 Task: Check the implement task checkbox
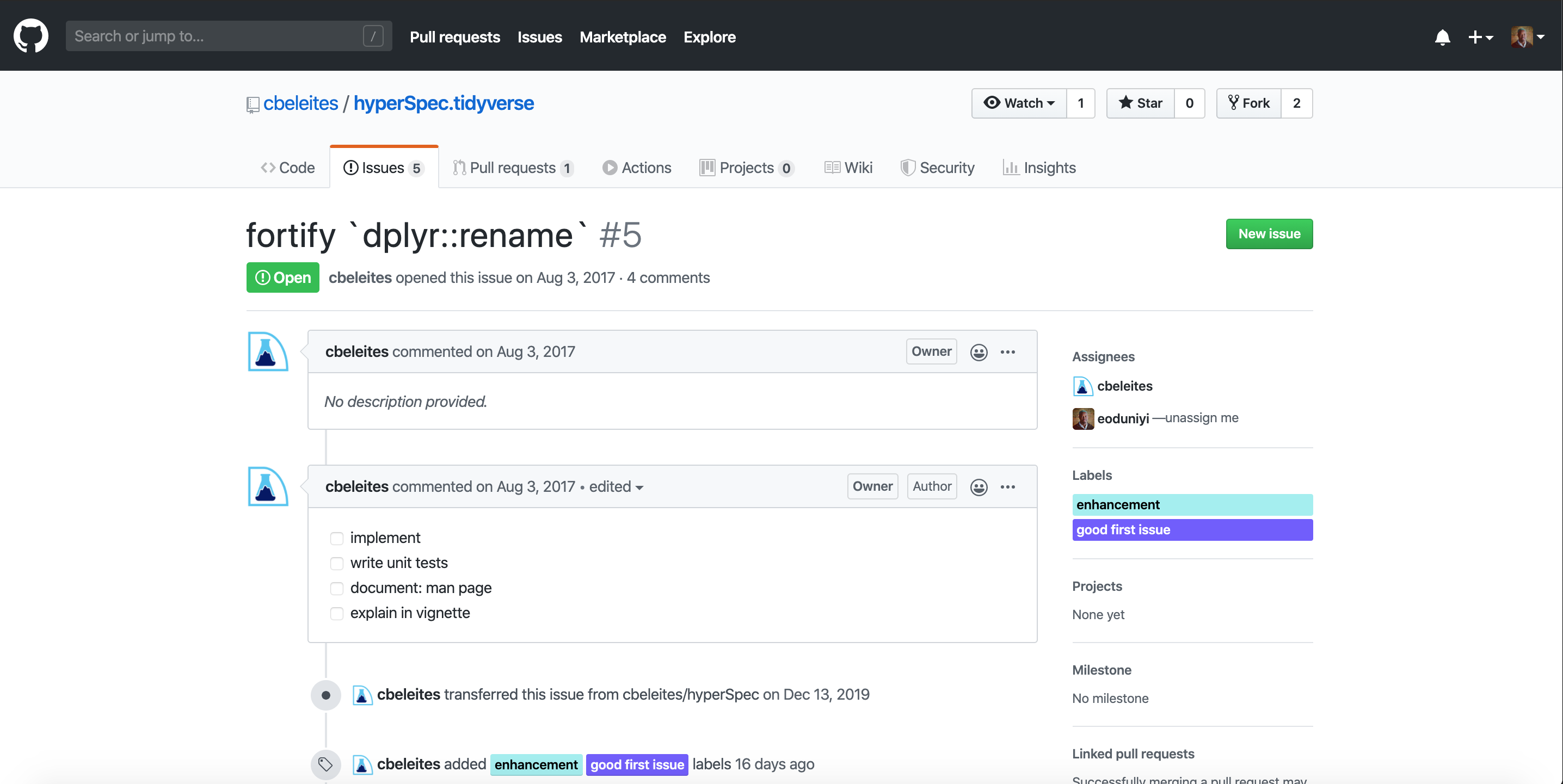(337, 538)
